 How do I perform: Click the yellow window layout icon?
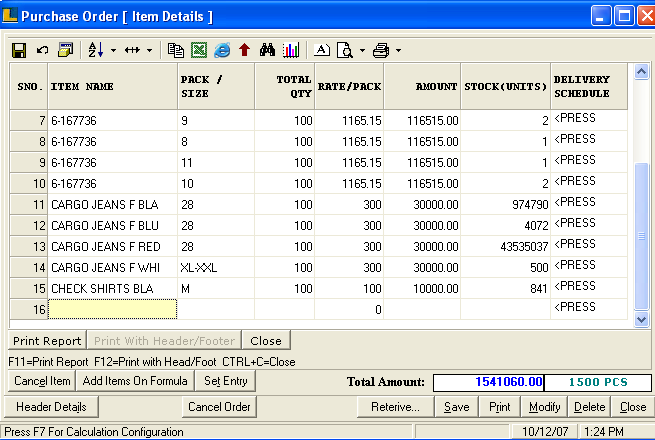click(x=66, y=50)
